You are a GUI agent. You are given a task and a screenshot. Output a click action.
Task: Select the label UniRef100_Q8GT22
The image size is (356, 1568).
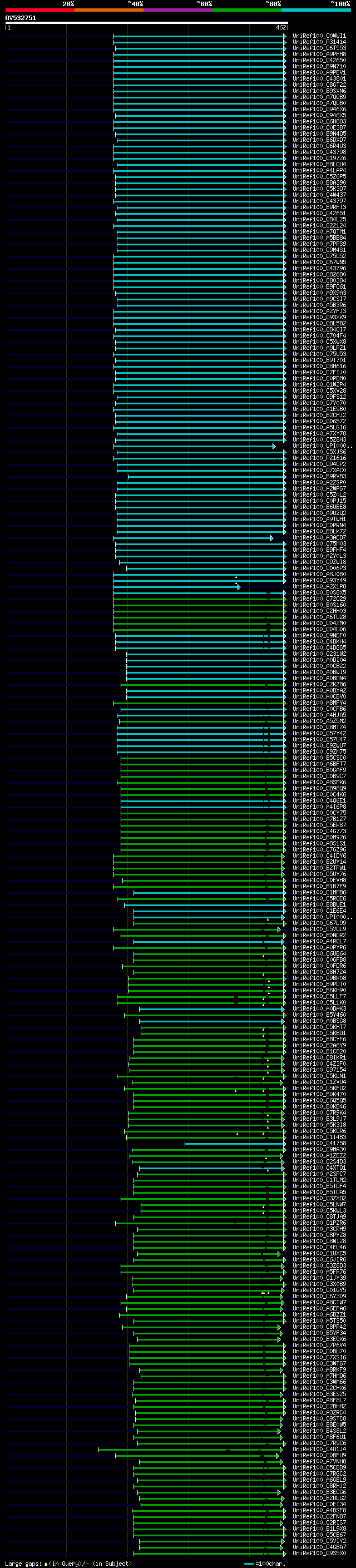[319, 85]
